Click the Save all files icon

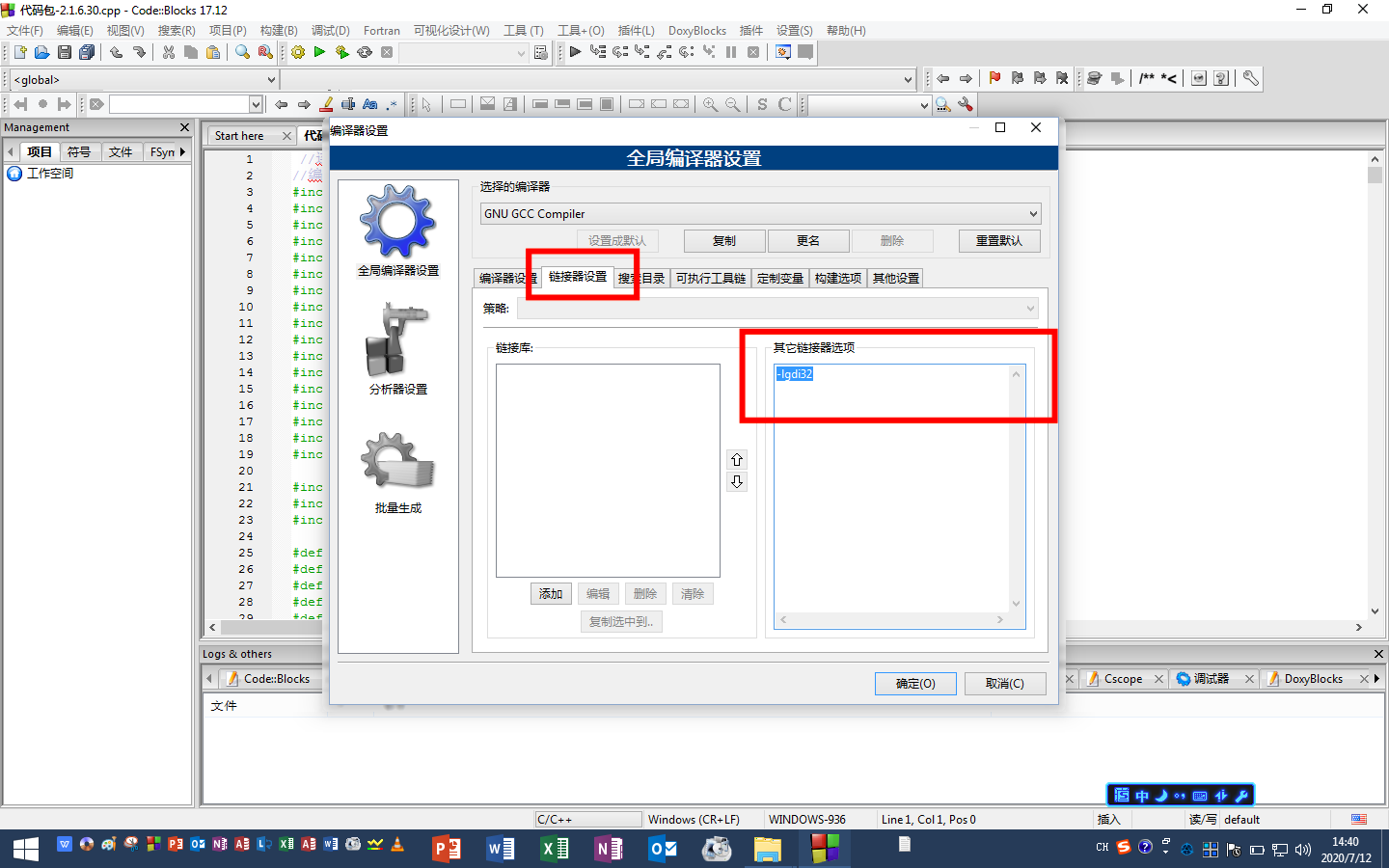(x=87, y=52)
